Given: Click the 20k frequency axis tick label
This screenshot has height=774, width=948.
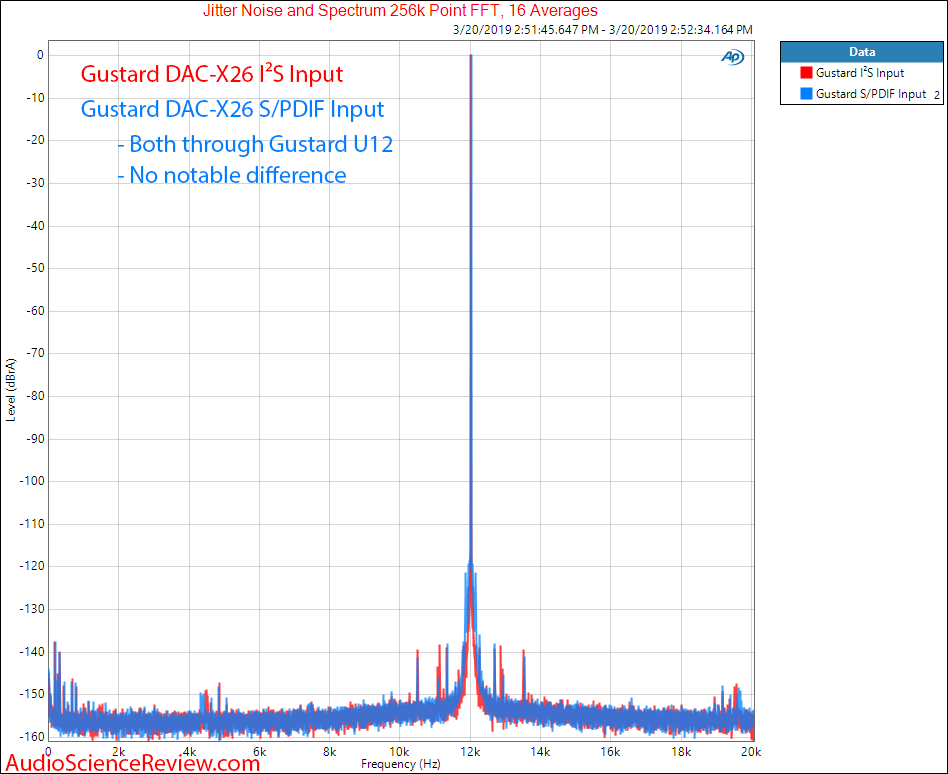Looking at the screenshot, I should (x=752, y=752).
